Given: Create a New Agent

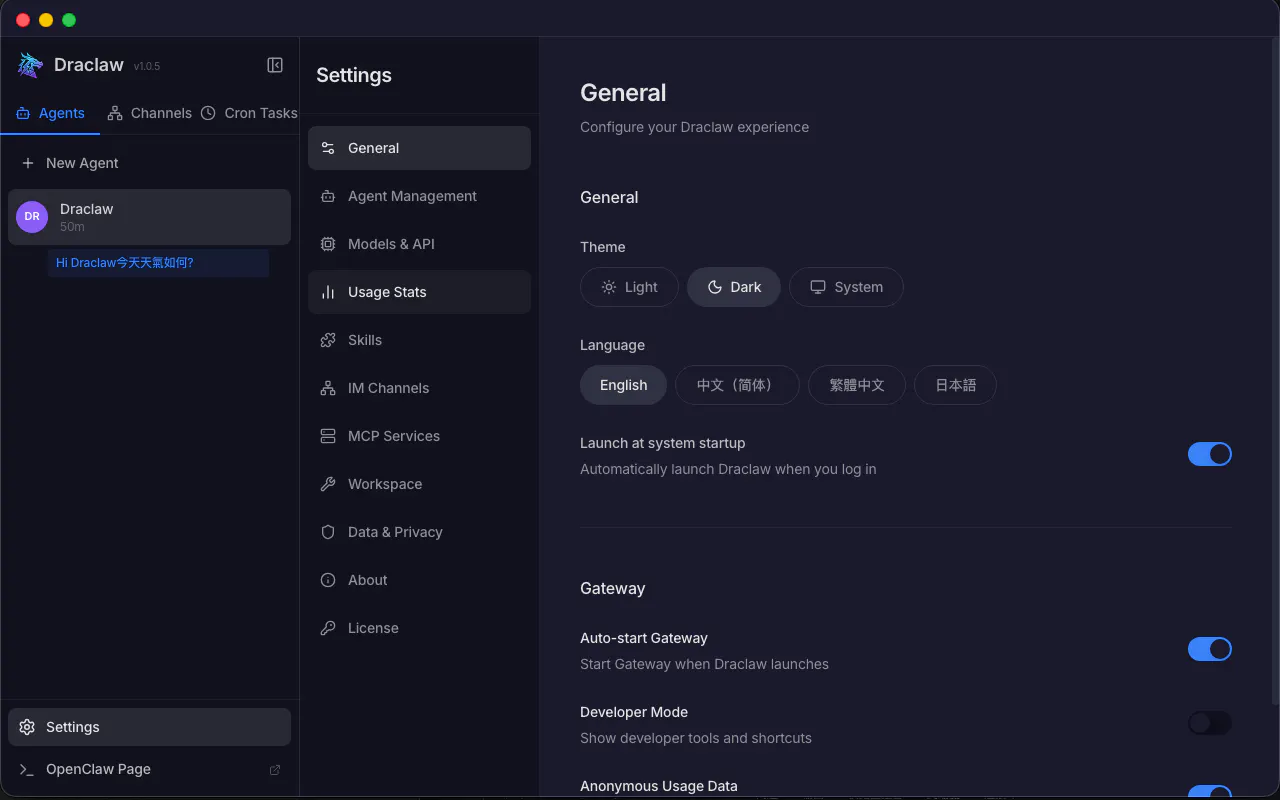Looking at the screenshot, I should pos(70,163).
